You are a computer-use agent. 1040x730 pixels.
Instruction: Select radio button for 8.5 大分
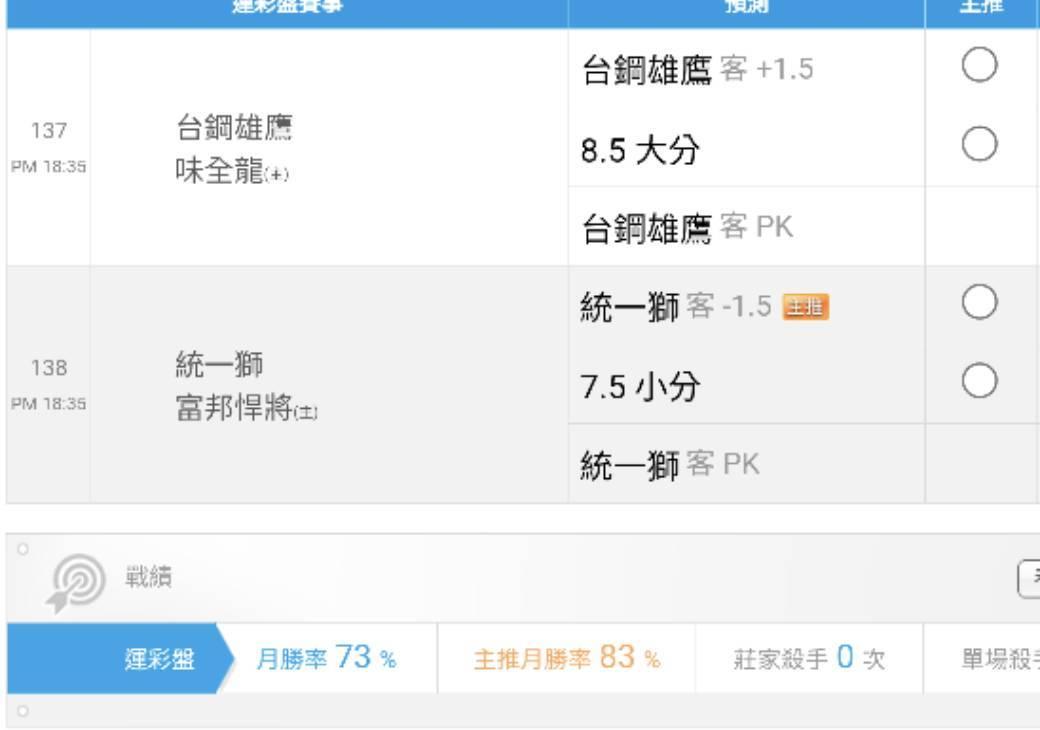(x=979, y=144)
